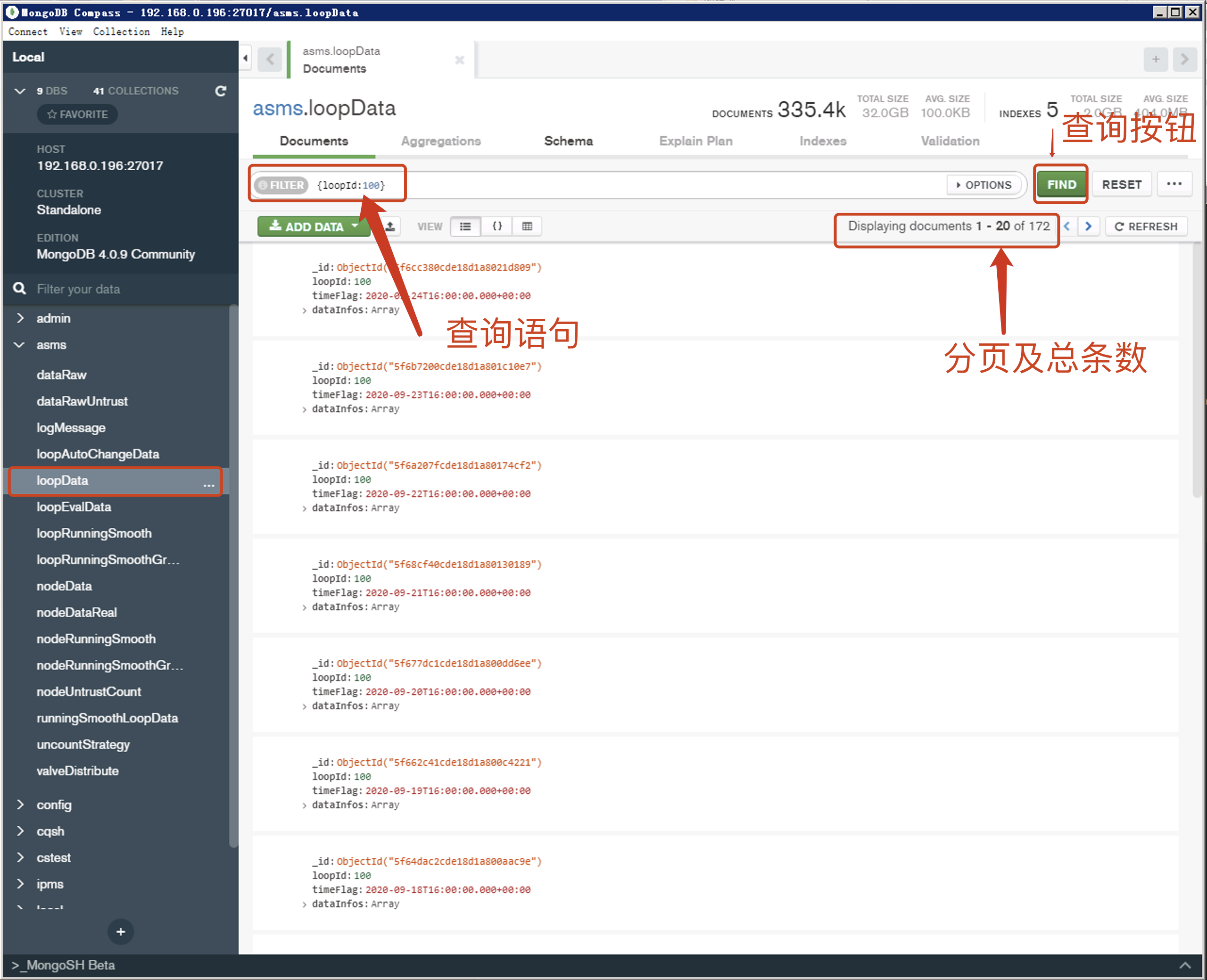Collapse the sidebar with arrow icon
Viewport: 1207px width, 980px height.
coord(246,58)
